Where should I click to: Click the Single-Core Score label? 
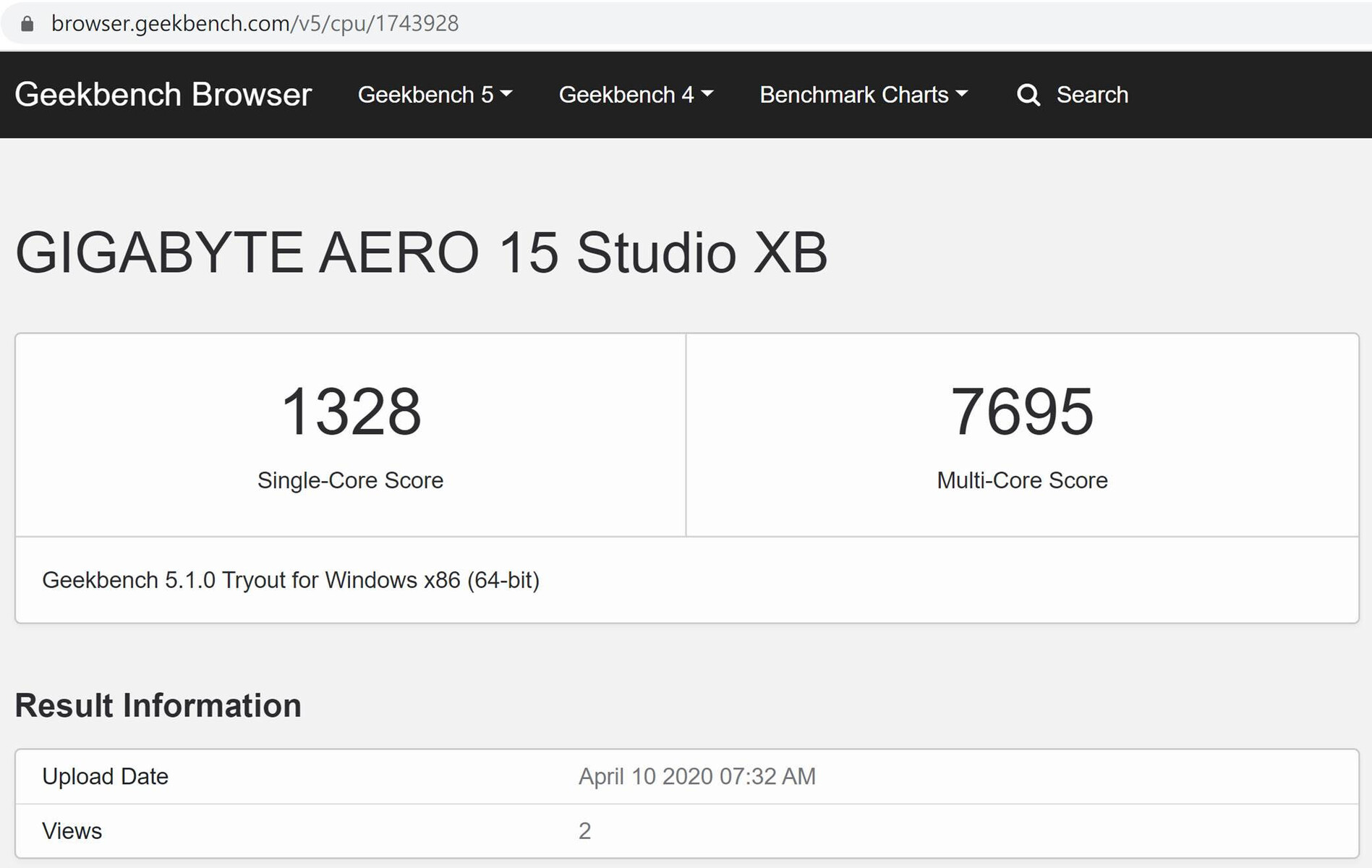(350, 480)
